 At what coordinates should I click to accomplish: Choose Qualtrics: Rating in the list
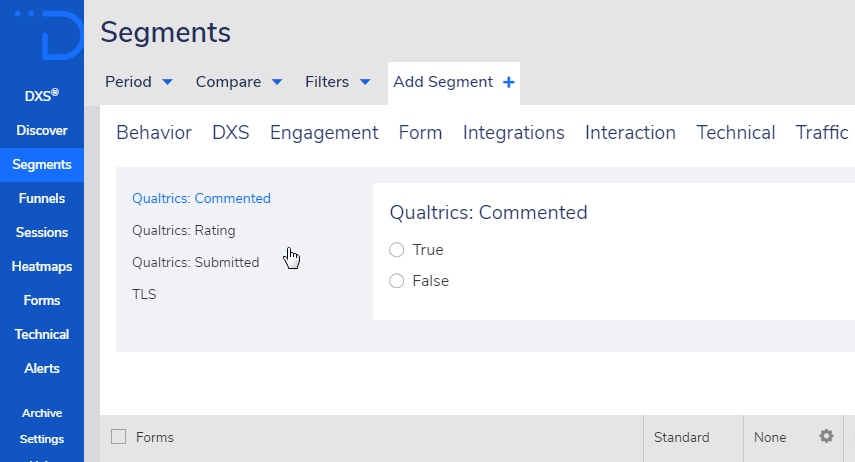[x=184, y=230]
